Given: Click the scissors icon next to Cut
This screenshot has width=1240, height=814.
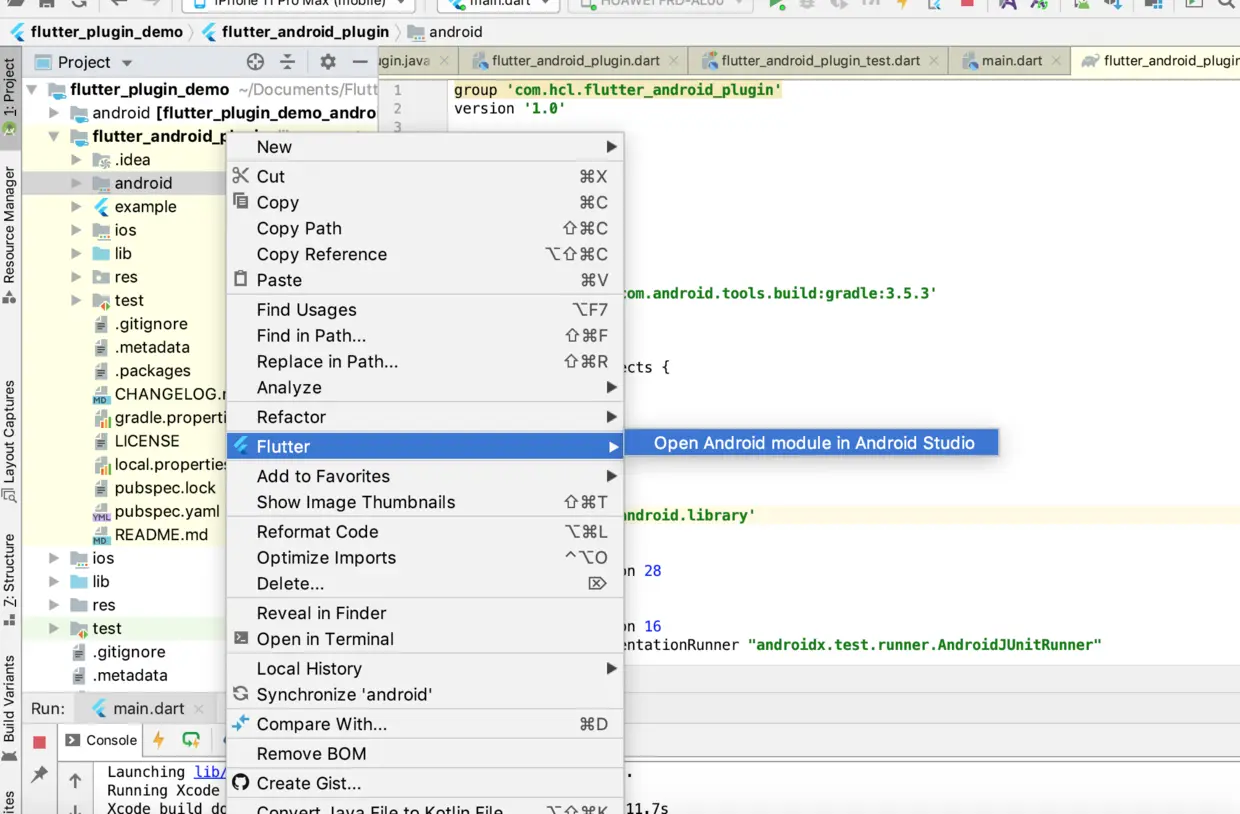Looking at the screenshot, I should (x=240, y=176).
